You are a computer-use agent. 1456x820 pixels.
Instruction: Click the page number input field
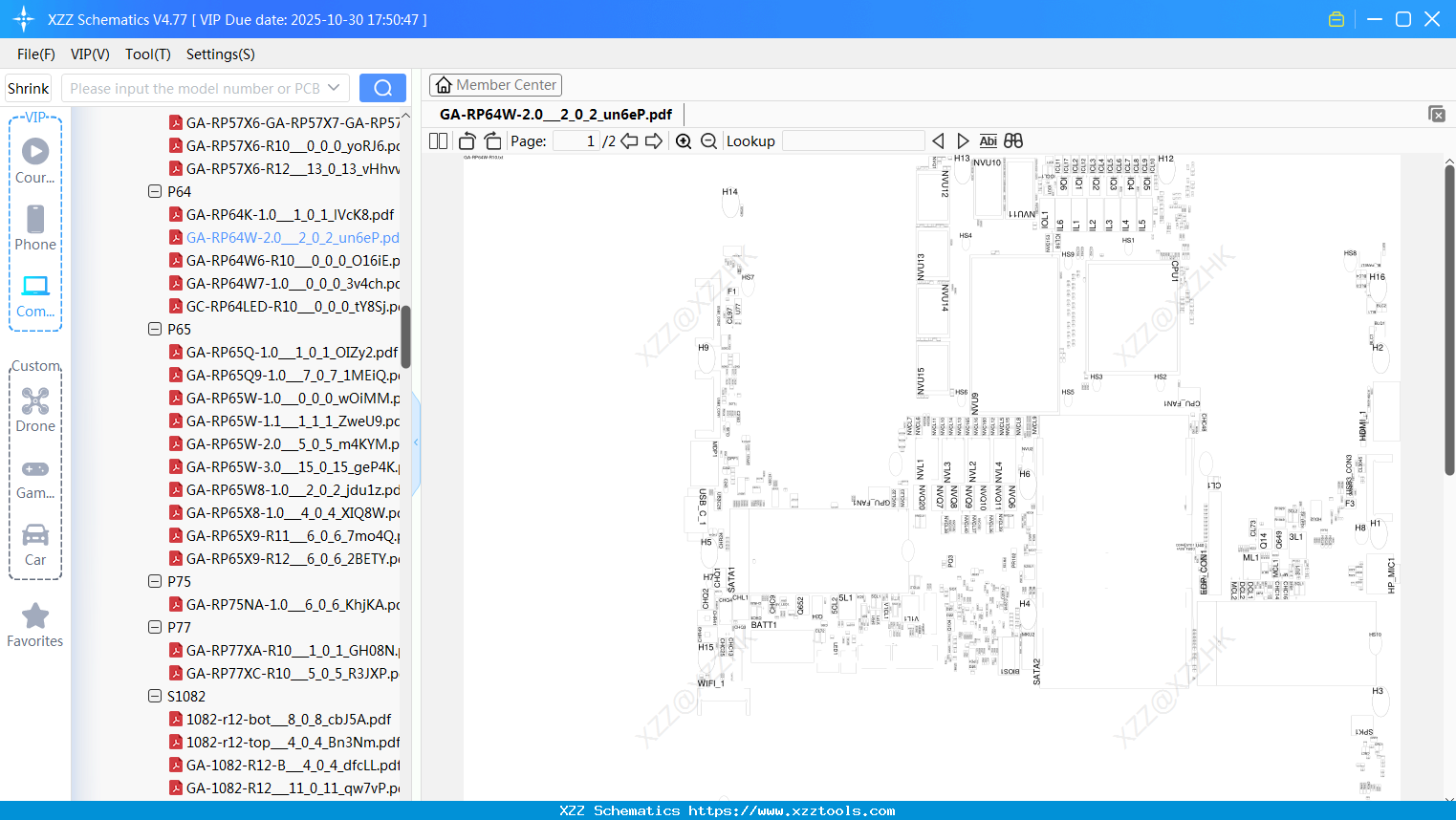576,140
